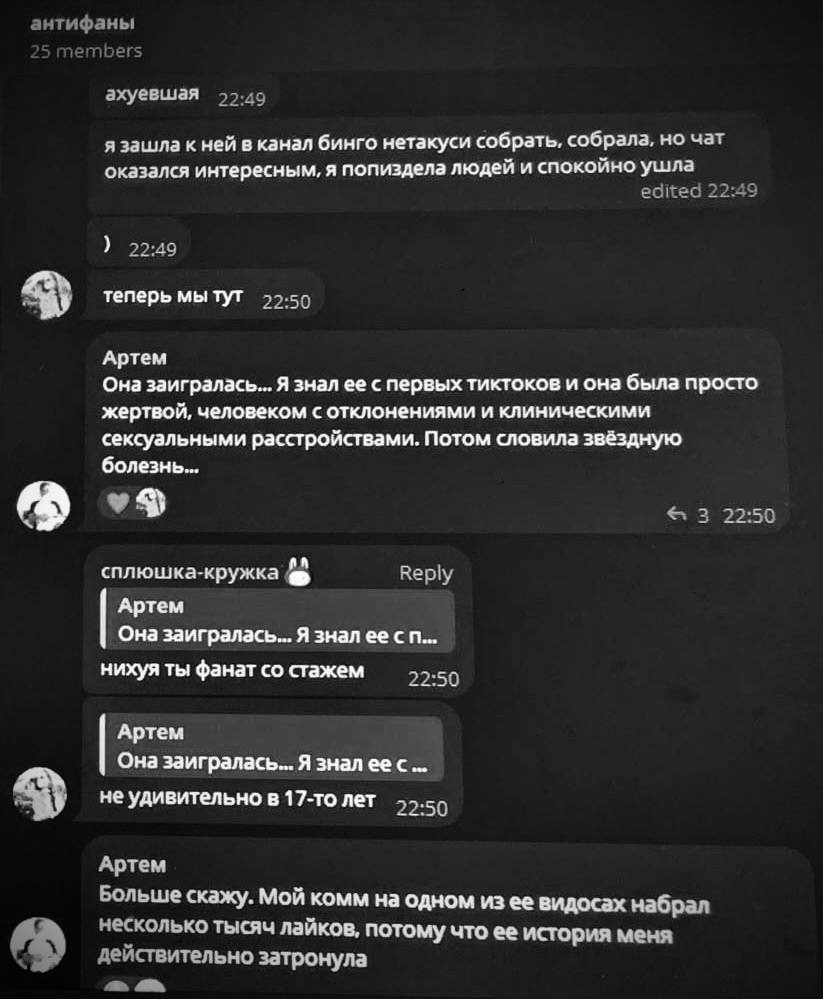The width and height of the screenshot is (823, 999).
Task: Click Артем name in bottom message
Action: (x=132, y=865)
